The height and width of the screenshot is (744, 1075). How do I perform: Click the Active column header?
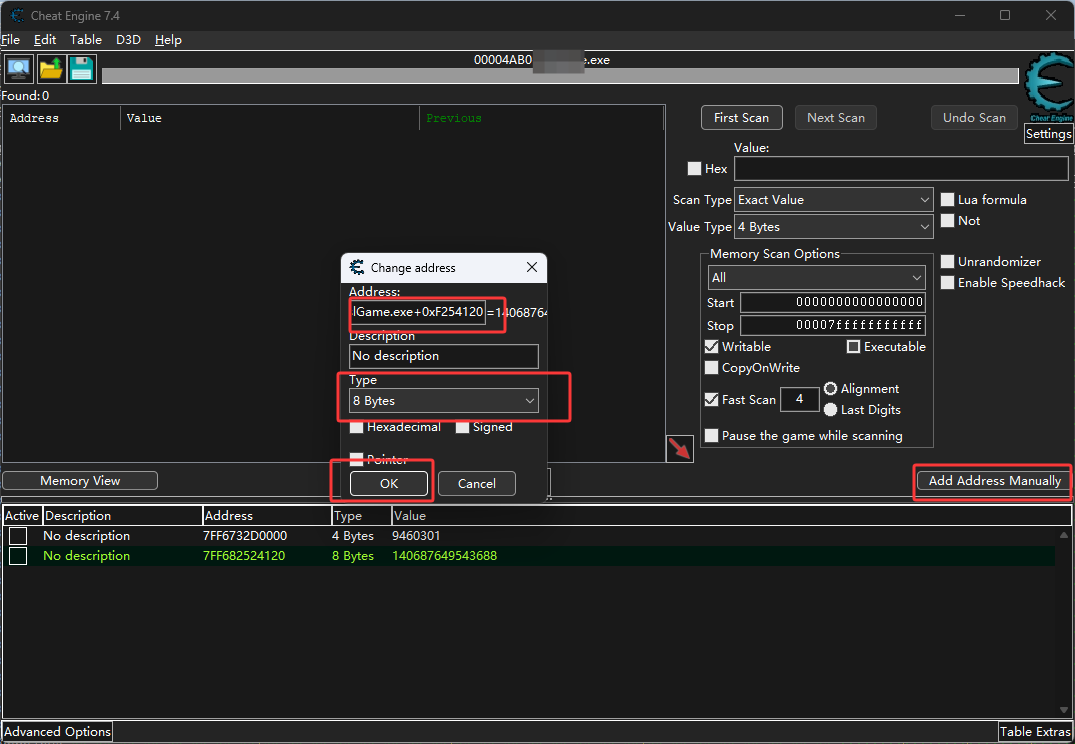22,516
